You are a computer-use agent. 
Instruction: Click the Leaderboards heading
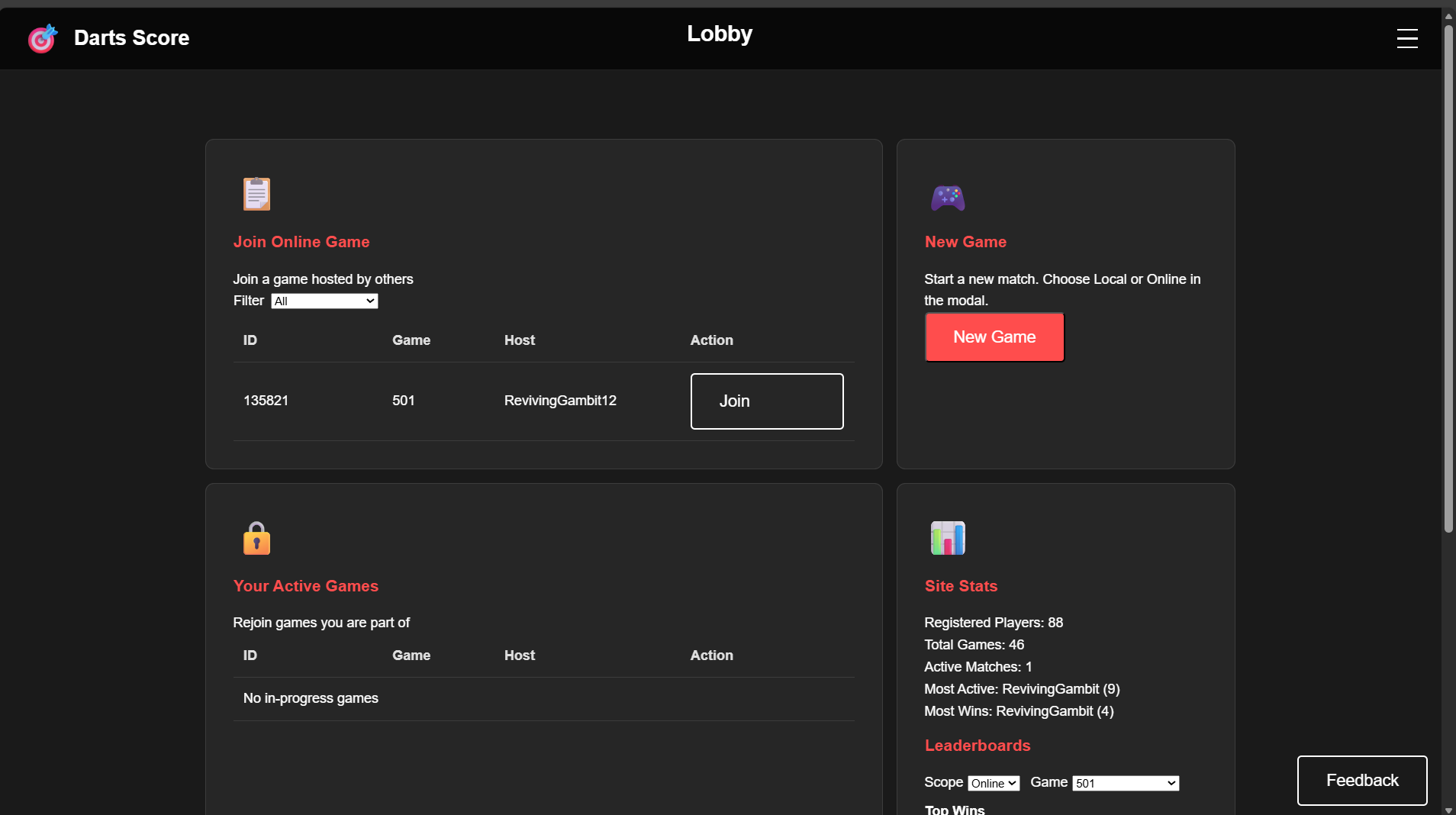pyautogui.click(x=977, y=746)
